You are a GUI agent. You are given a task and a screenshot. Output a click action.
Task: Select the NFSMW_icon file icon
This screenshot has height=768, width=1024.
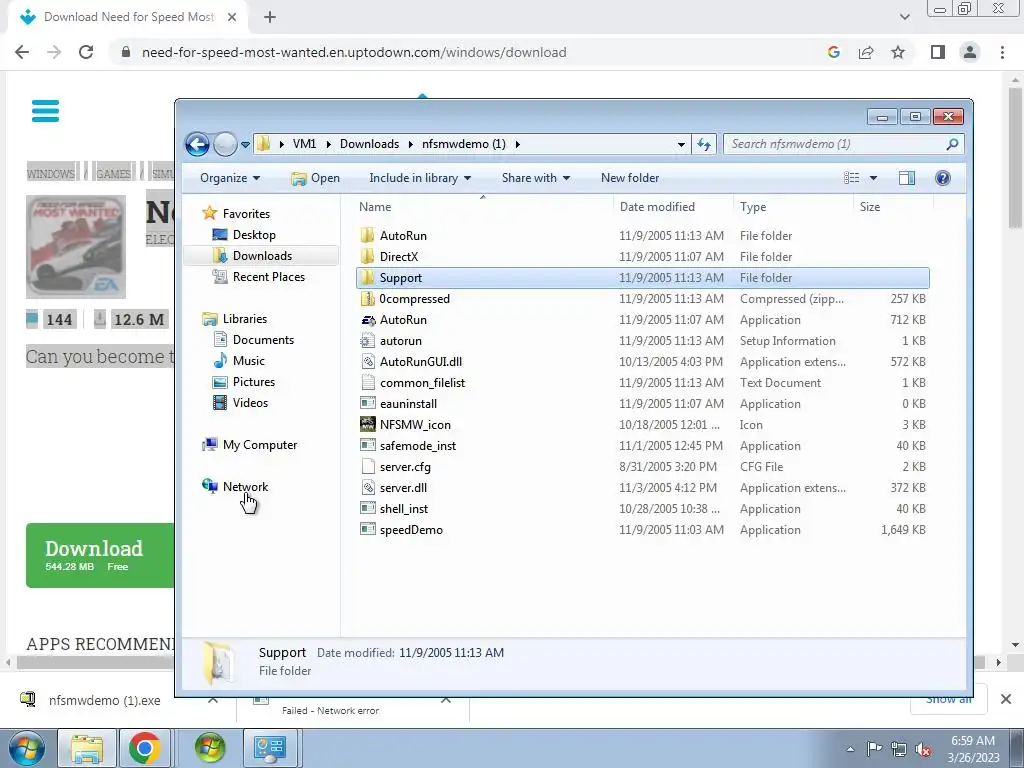point(368,424)
